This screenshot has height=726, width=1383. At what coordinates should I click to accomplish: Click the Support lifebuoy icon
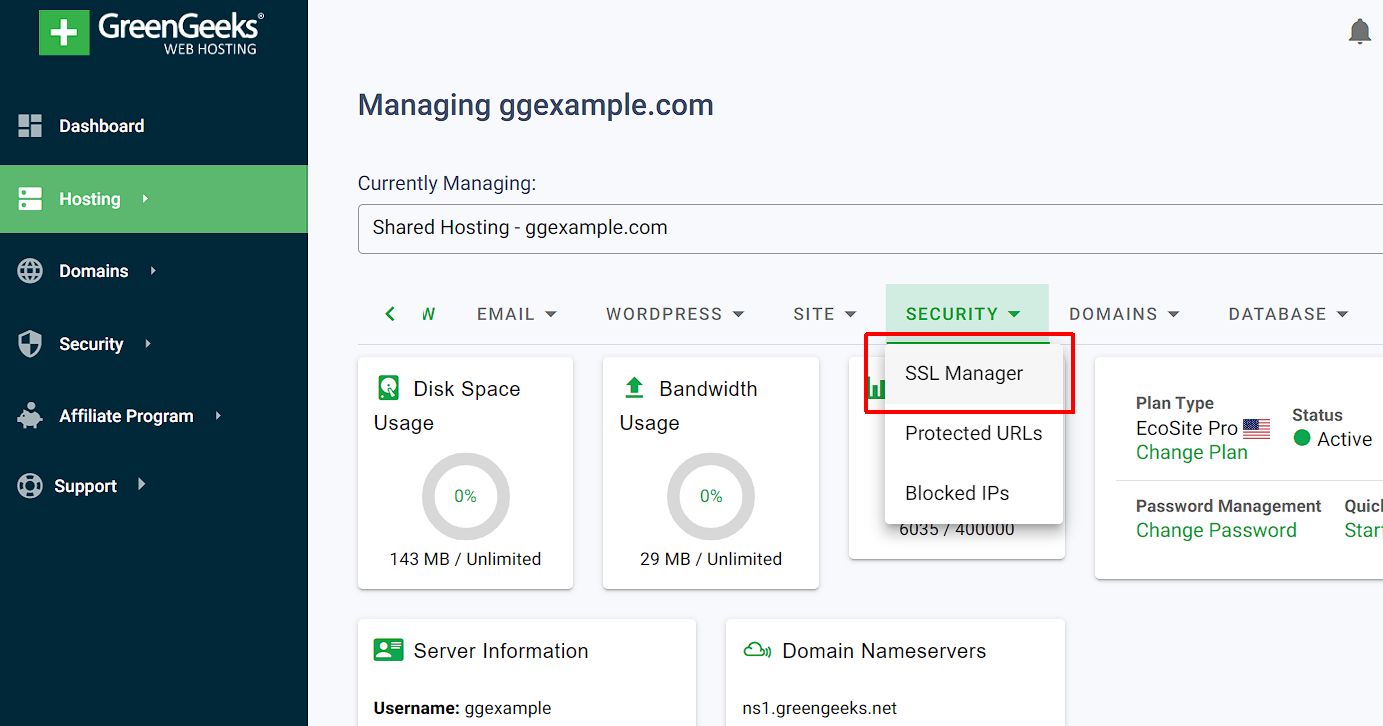pos(30,487)
